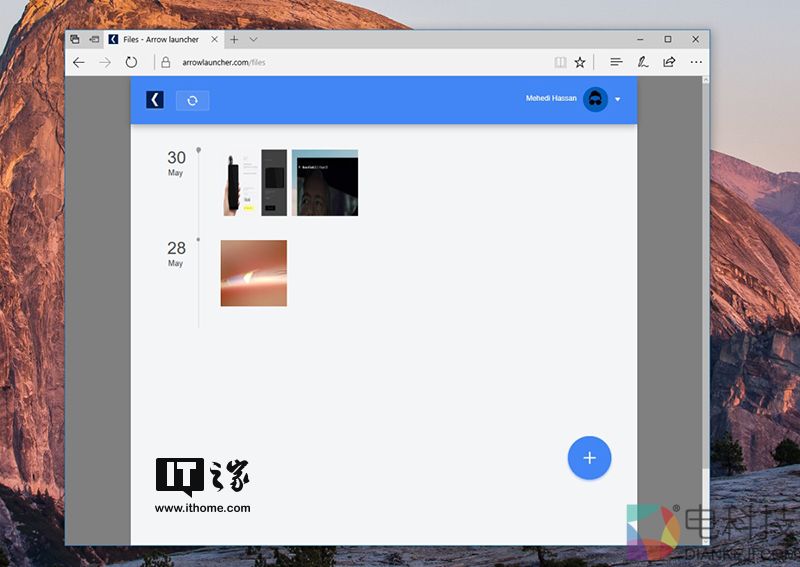Click the user avatar profile picture
This screenshot has height=567, width=800.
(595, 99)
